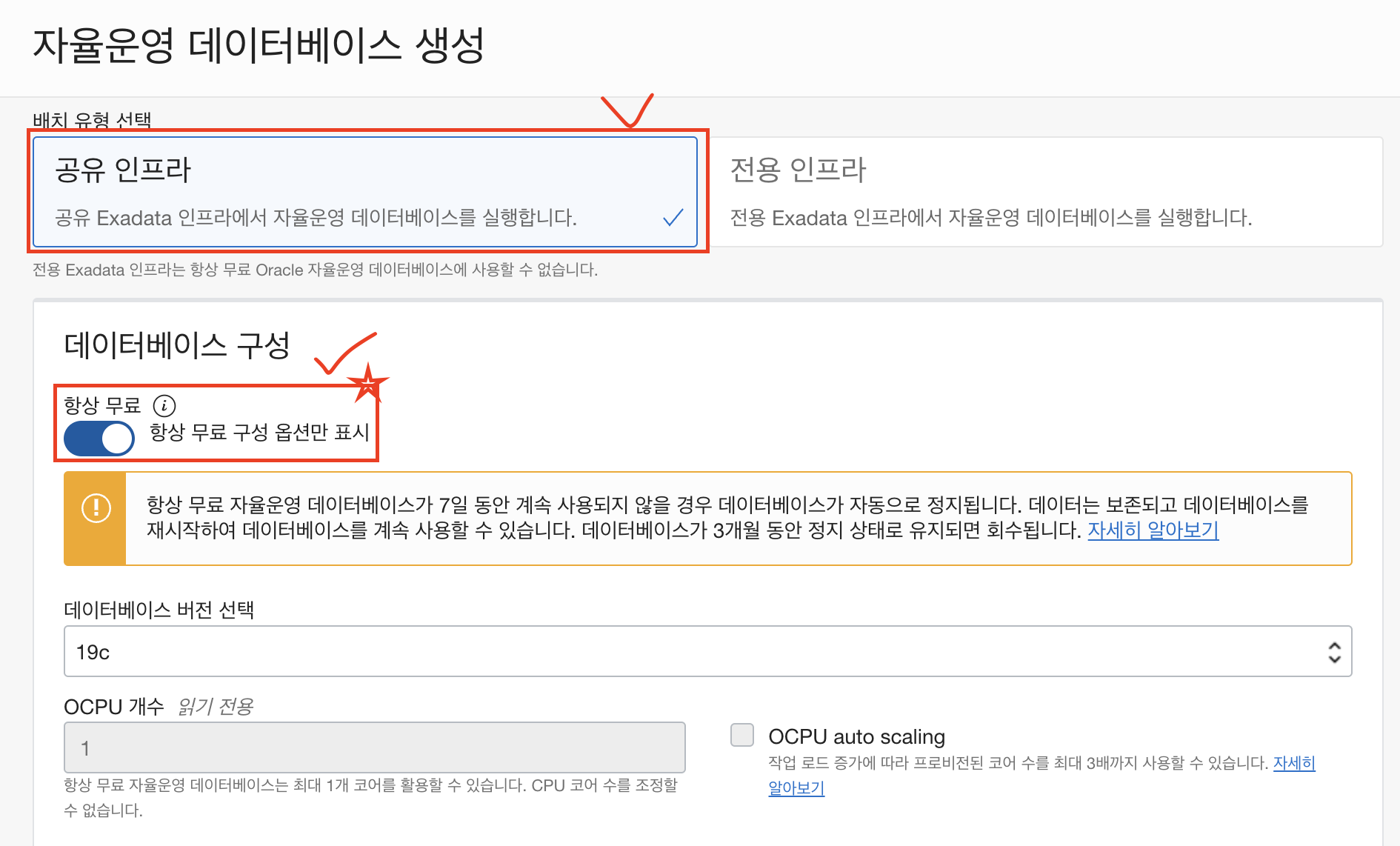The height and width of the screenshot is (846, 1400).
Task: Click the 항상 무료 구성 옵션만 표시 label
Action: [x=259, y=432]
